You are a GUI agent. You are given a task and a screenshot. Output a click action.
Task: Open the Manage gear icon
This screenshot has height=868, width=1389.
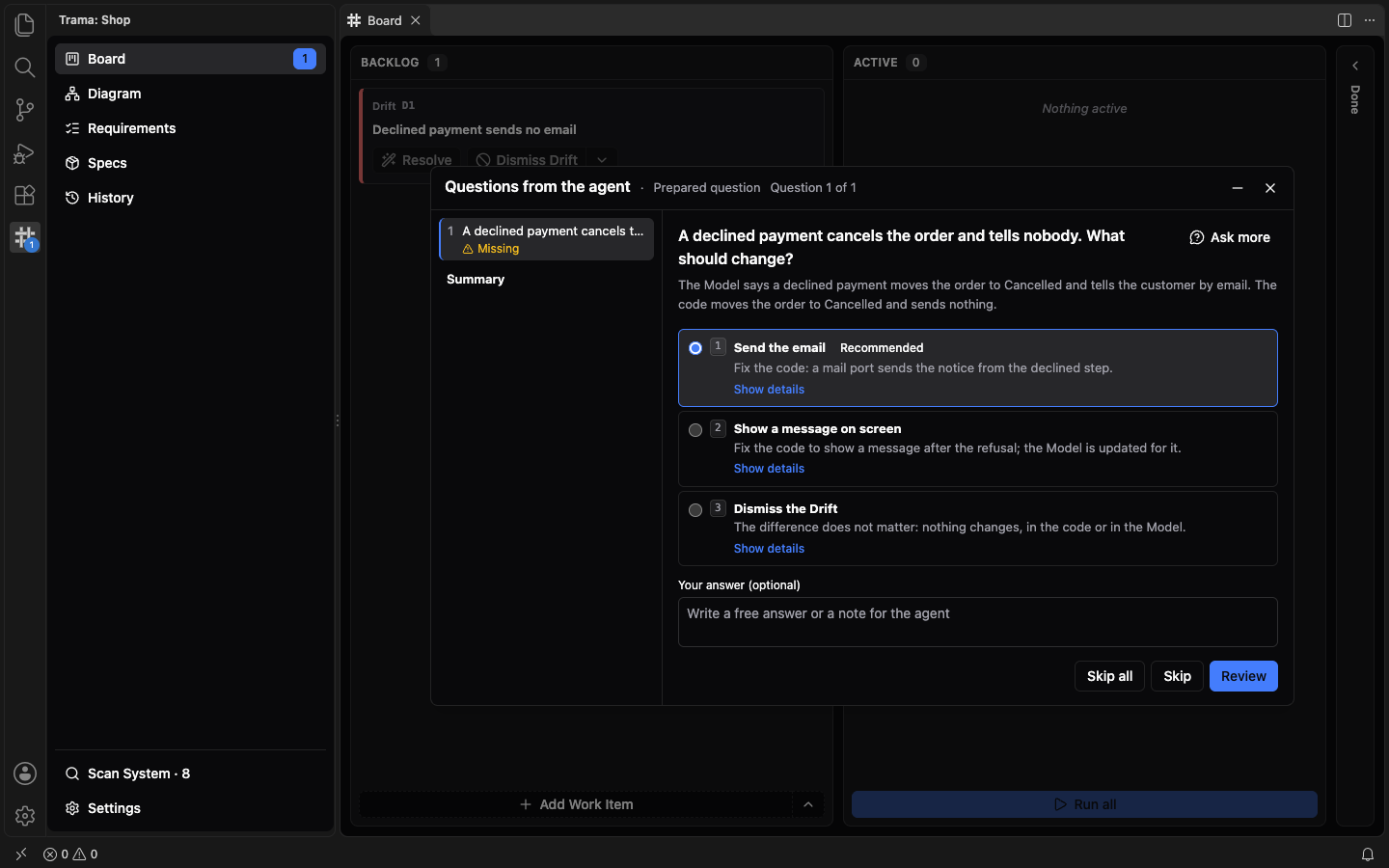[x=25, y=816]
